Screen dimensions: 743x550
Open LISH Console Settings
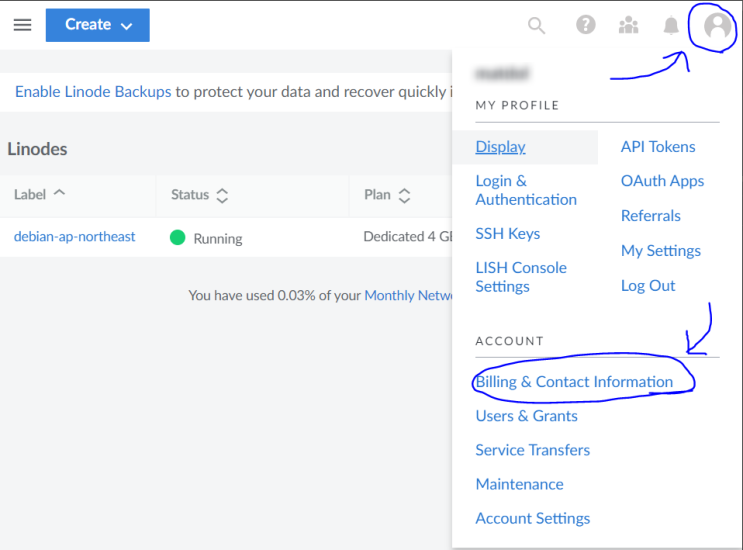tap(521, 277)
